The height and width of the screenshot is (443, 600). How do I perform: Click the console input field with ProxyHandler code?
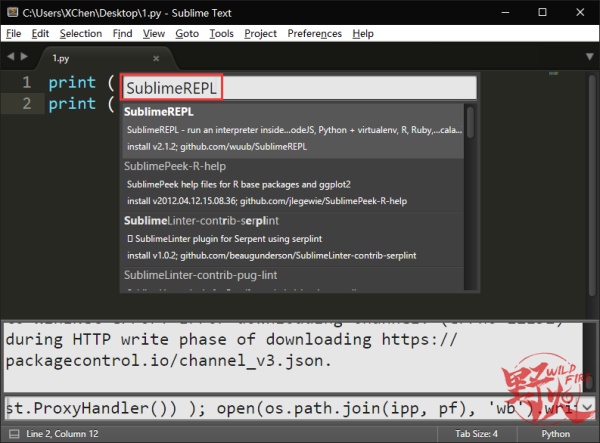tap(292, 408)
